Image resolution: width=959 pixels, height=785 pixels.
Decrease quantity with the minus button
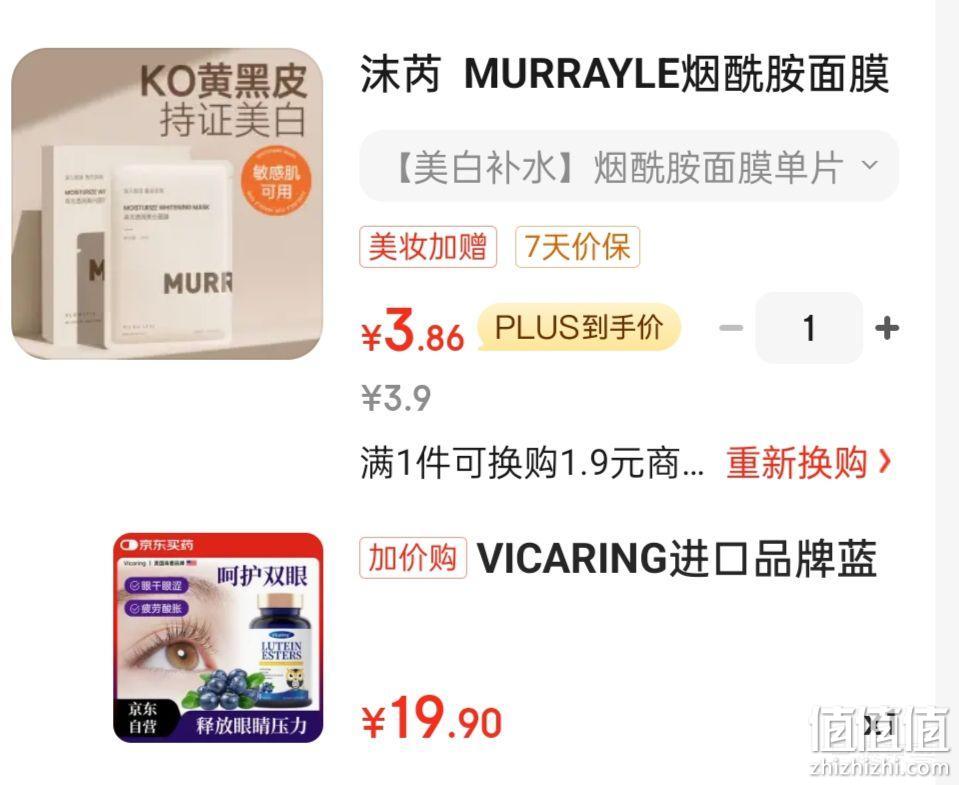tap(730, 328)
